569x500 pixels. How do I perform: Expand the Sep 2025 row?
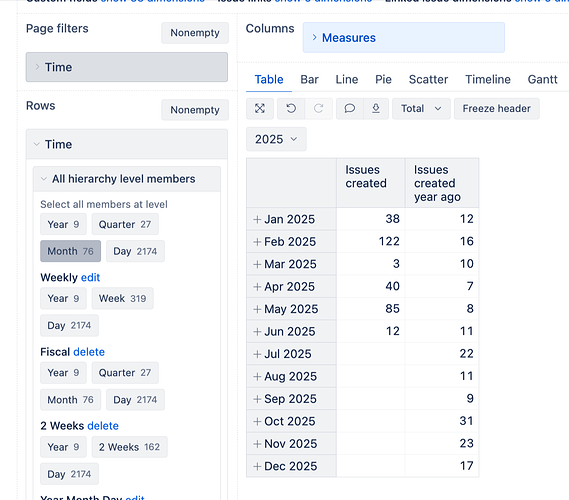pos(257,399)
